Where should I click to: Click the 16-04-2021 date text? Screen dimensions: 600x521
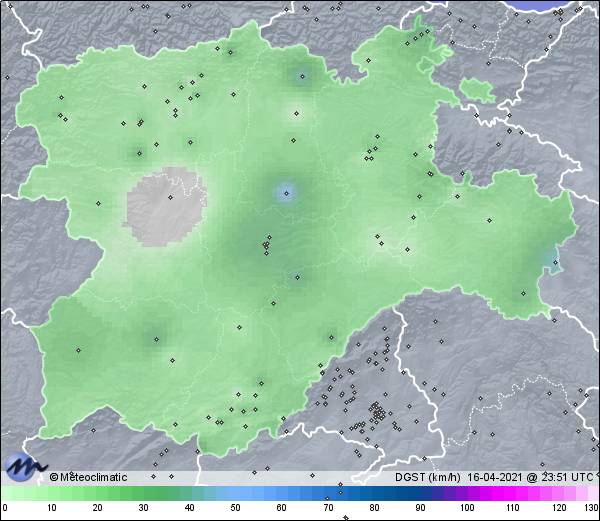click(495, 477)
